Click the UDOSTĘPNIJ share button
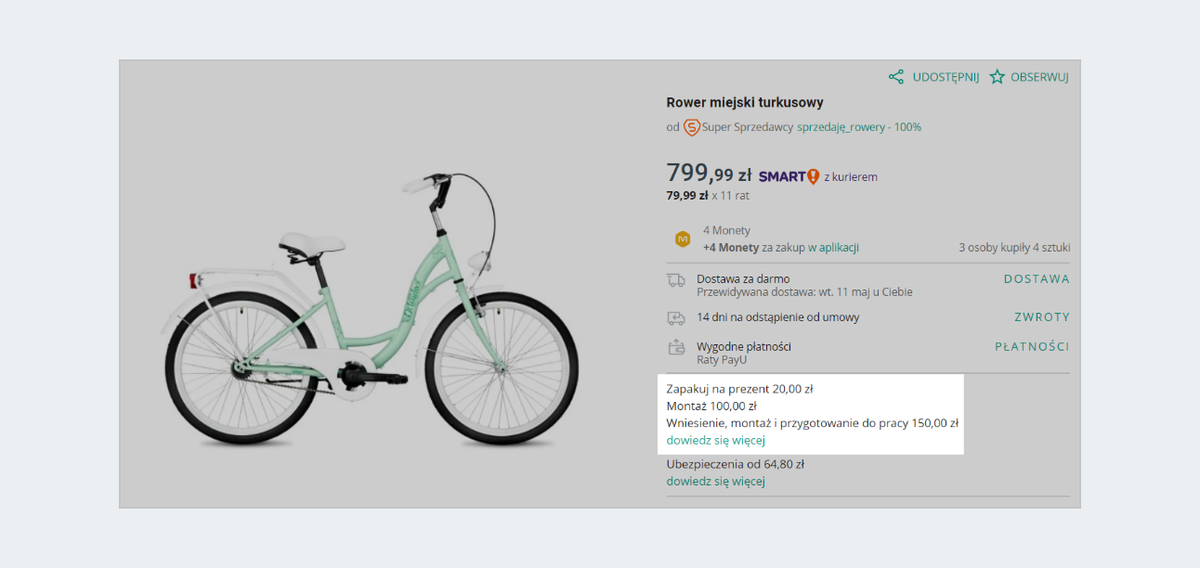The image size is (1200, 568). (944, 77)
